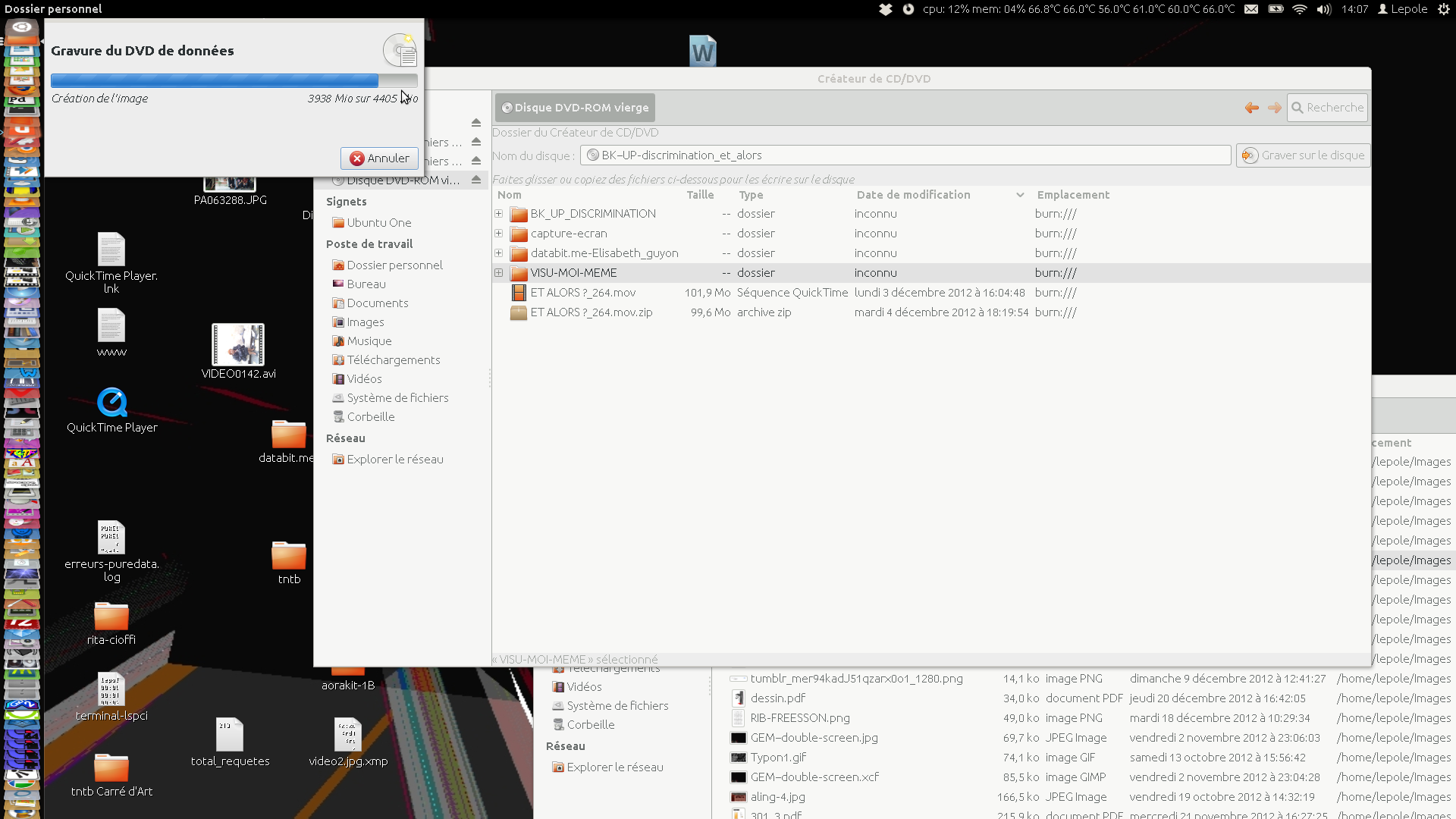Click the Wi-Fi indicator in top panel

click(x=1299, y=9)
